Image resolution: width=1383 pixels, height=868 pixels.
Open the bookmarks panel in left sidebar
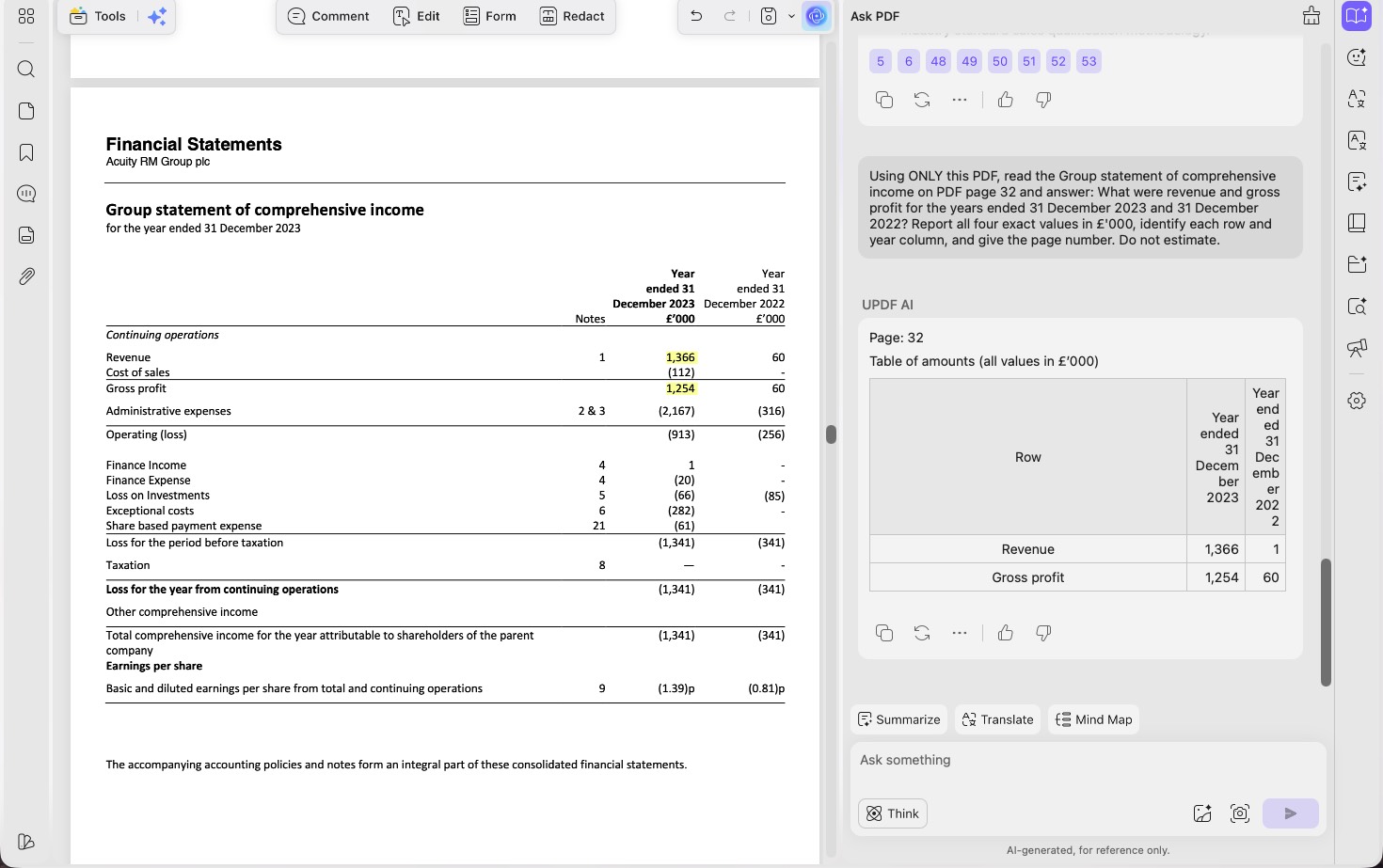point(26,152)
